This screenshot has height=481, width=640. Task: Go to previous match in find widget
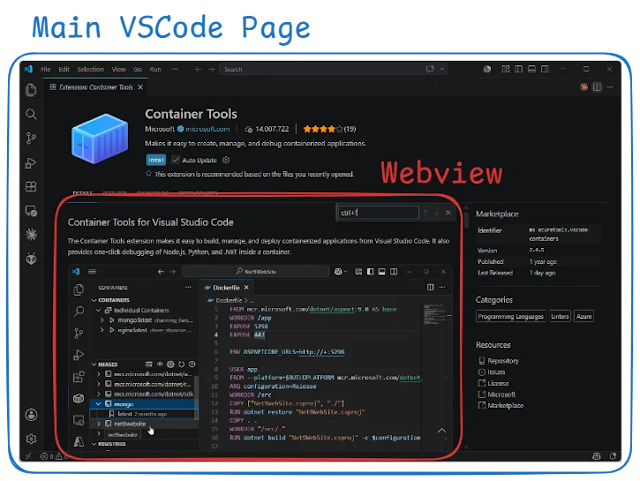[425, 213]
